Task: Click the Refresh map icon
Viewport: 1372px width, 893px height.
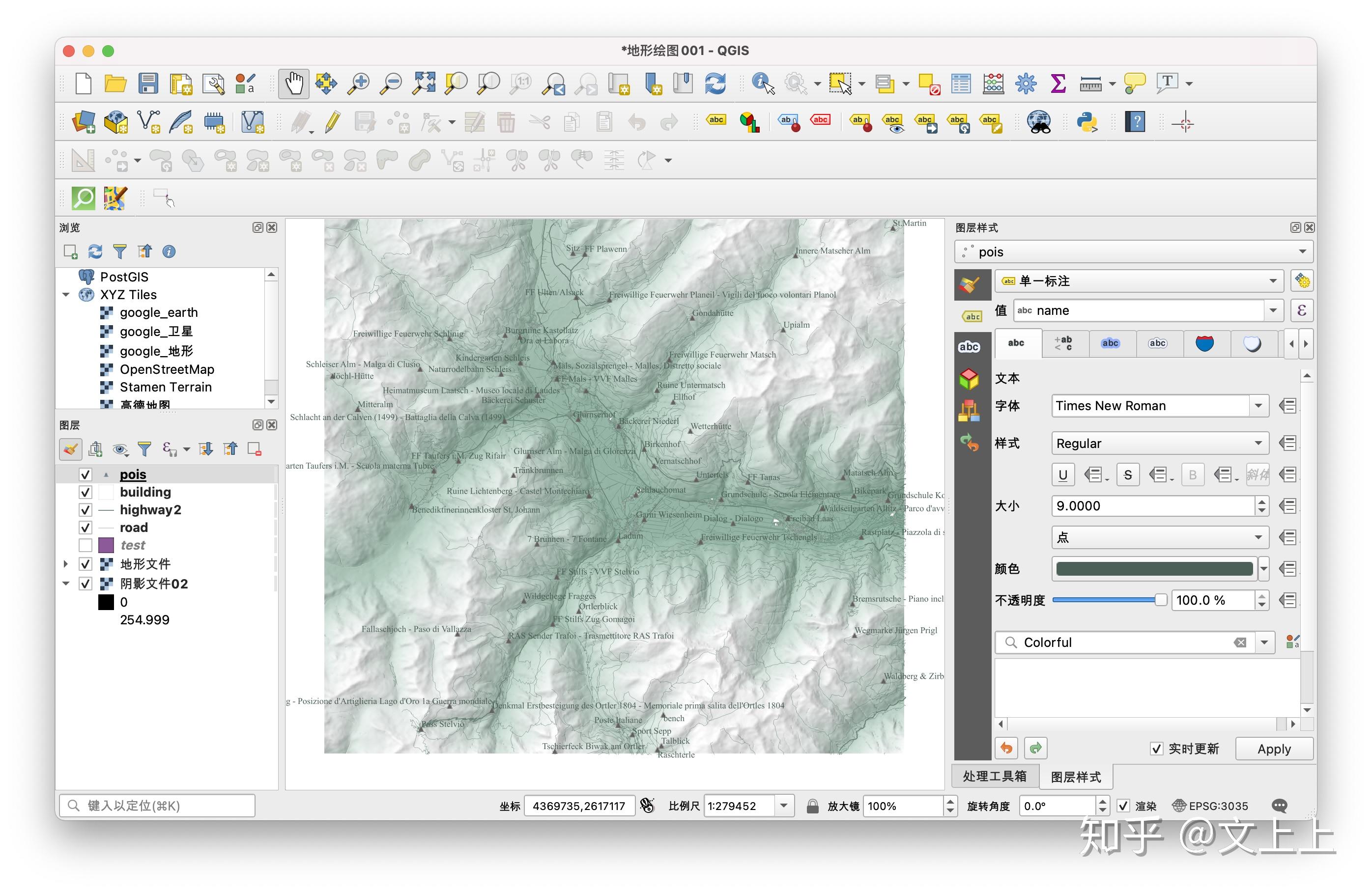Action: pyautogui.click(x=715, y=84)
